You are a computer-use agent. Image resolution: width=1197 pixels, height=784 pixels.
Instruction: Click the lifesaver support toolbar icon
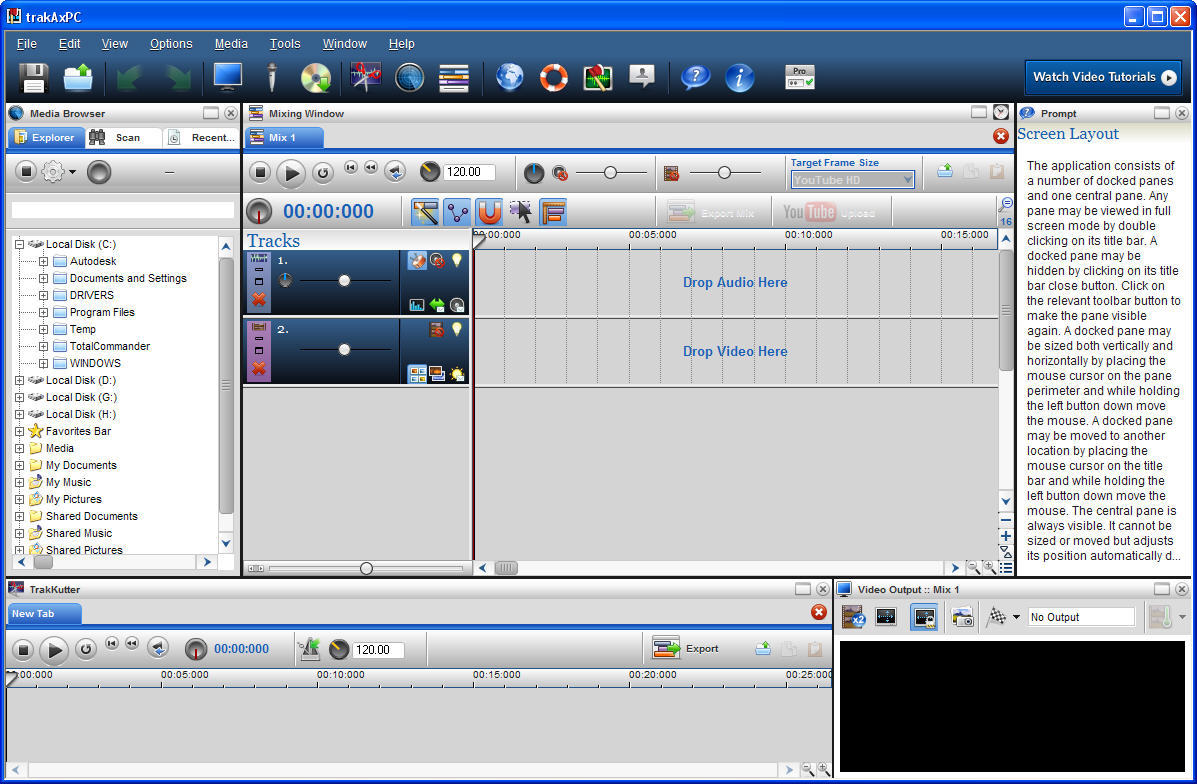(553, 77)
